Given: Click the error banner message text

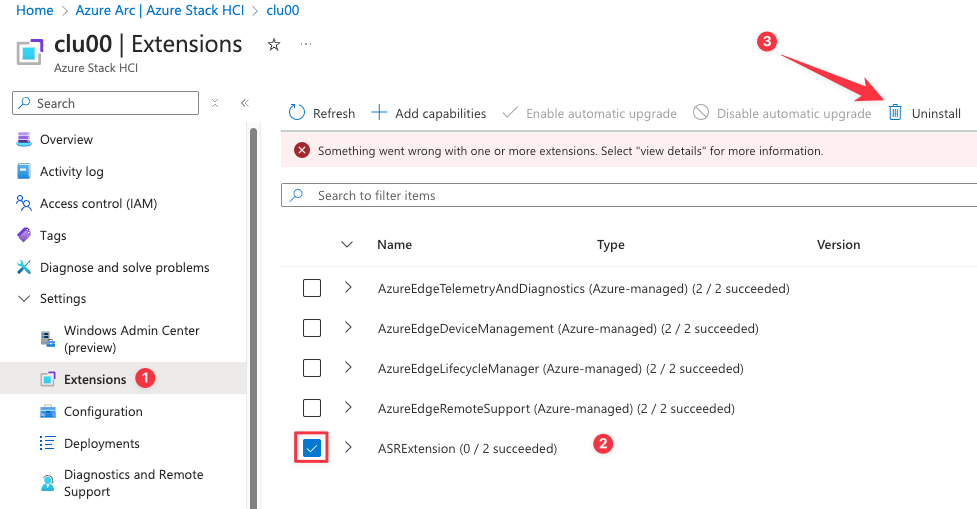Looking at the screenshot, I should point(570,151).
